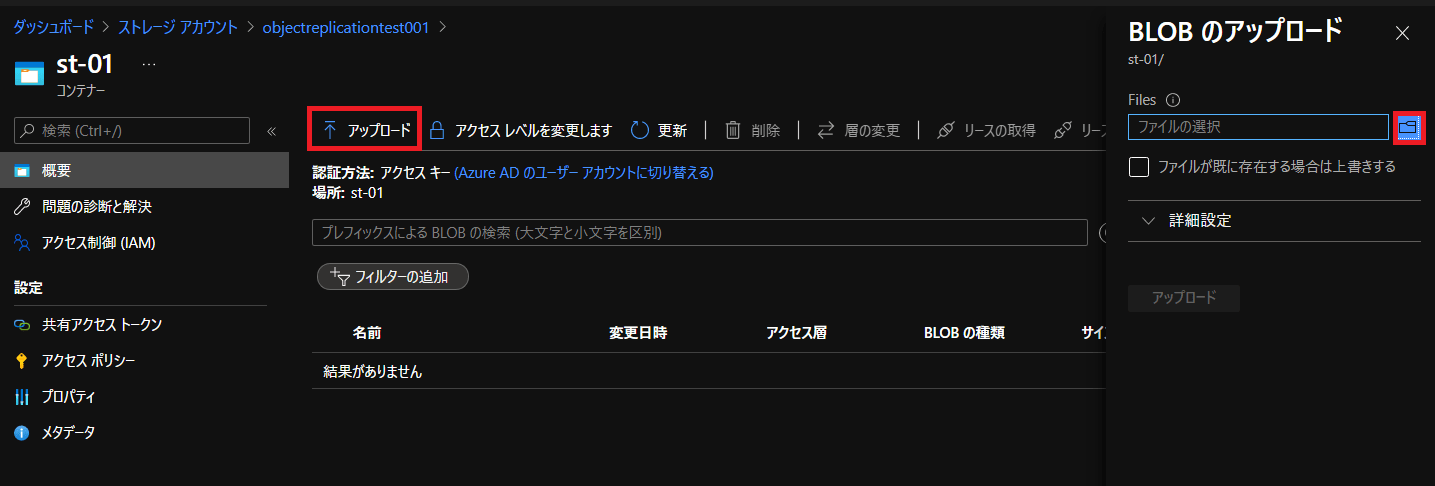This screenshot has height=486, width=1435.
Task: Click the プレフィックスによる BLOB の検索 field
Action: (699, 232)
